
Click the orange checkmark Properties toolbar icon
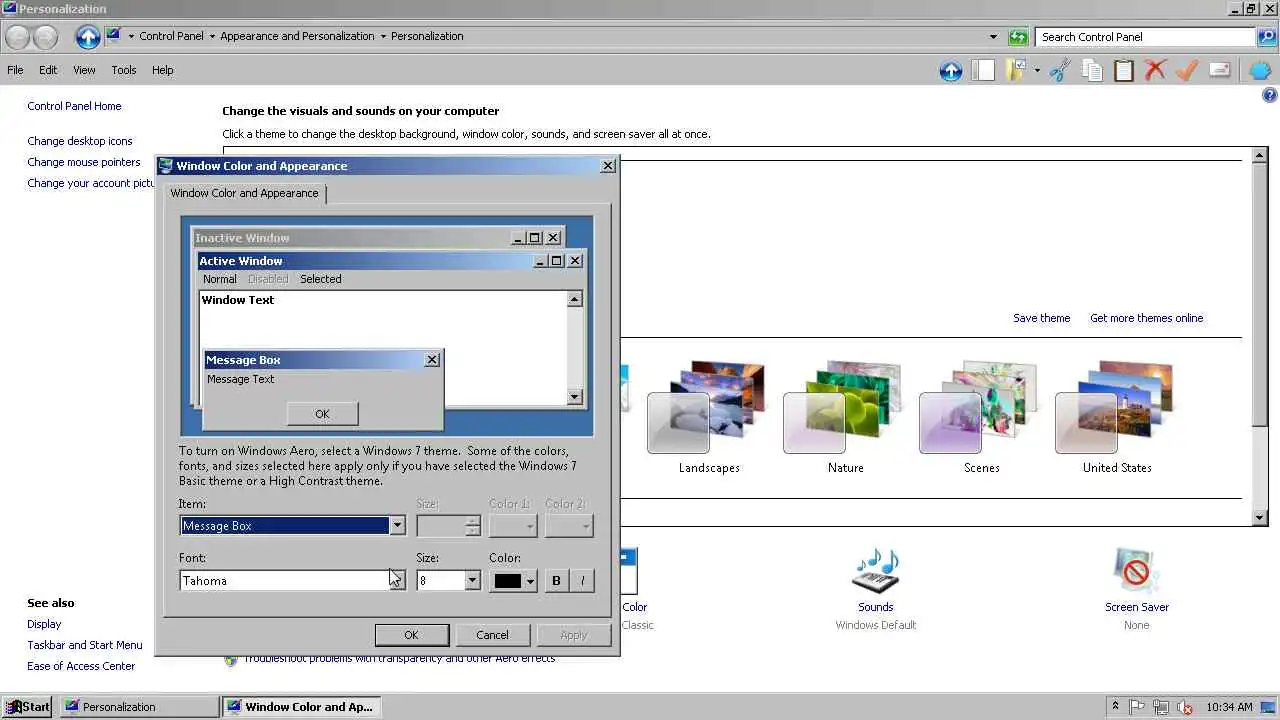(1187, 70)
